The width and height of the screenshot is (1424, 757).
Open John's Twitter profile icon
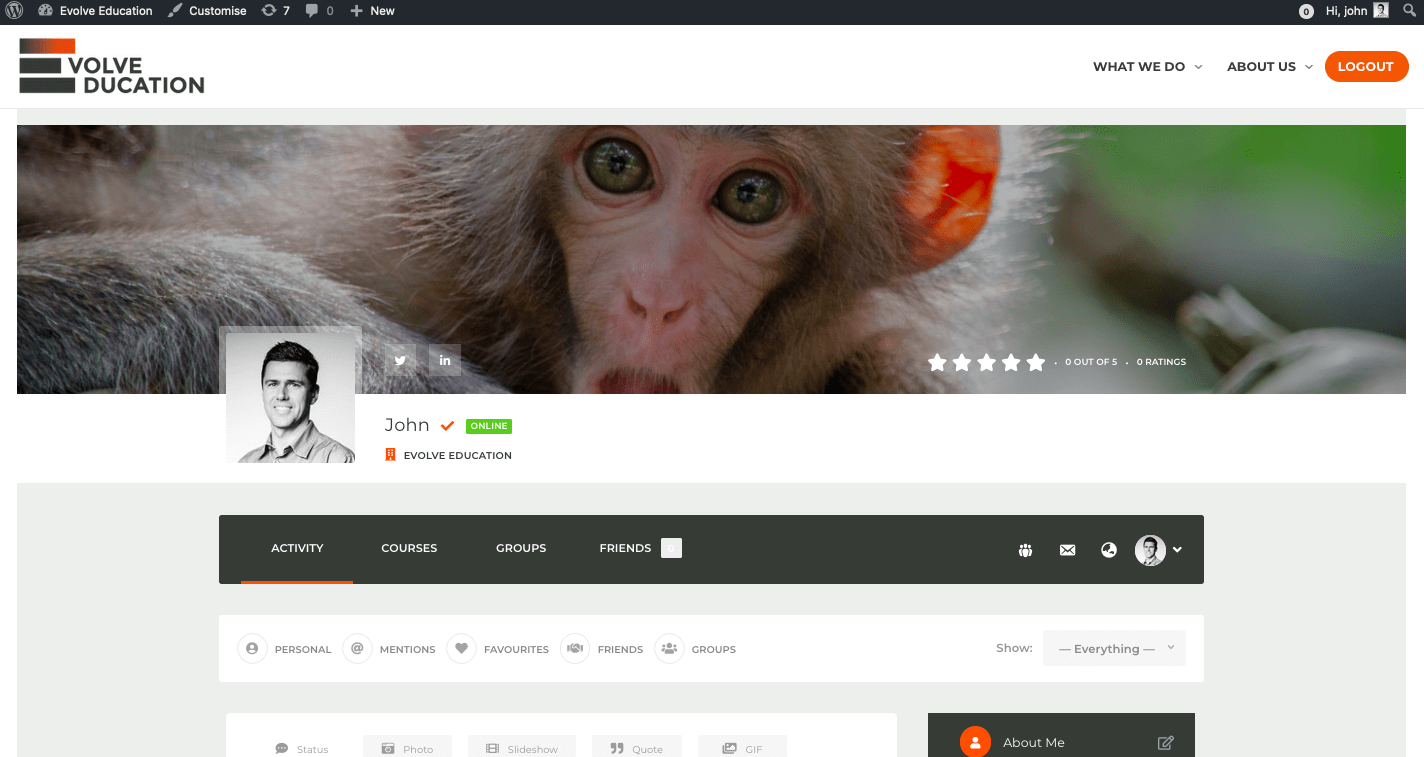(400, 360)
